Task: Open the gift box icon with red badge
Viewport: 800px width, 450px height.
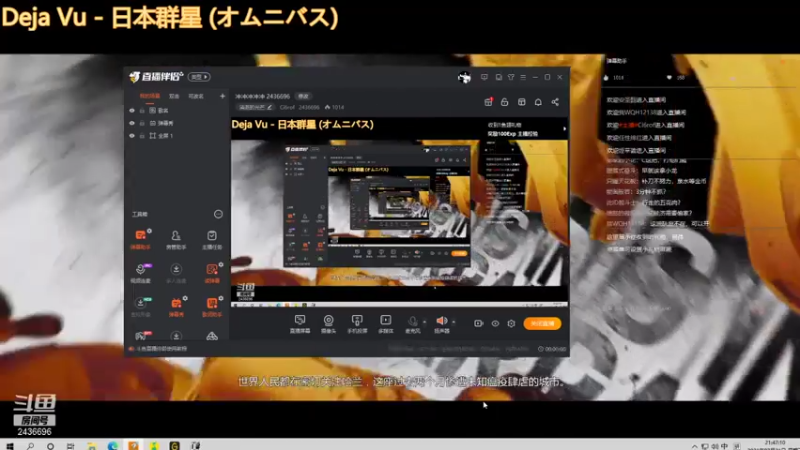Action: click(488, 102)
